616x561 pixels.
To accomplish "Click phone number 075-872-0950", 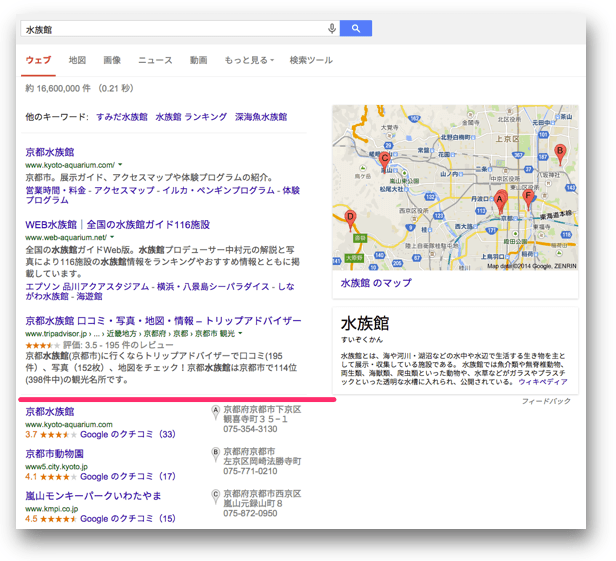I will click(x=250, y=513).
